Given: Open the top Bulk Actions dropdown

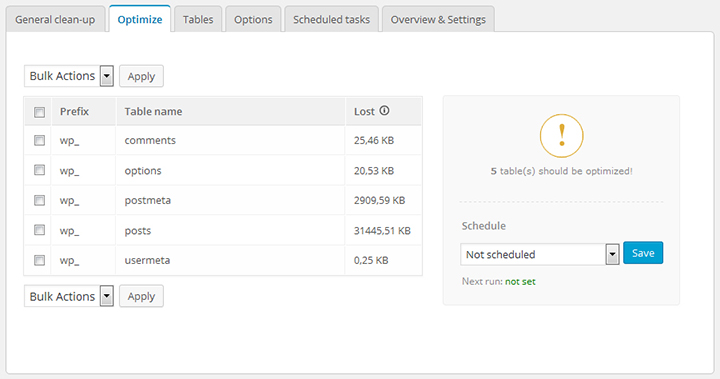Looking at the screenshot, I should 69,76.
